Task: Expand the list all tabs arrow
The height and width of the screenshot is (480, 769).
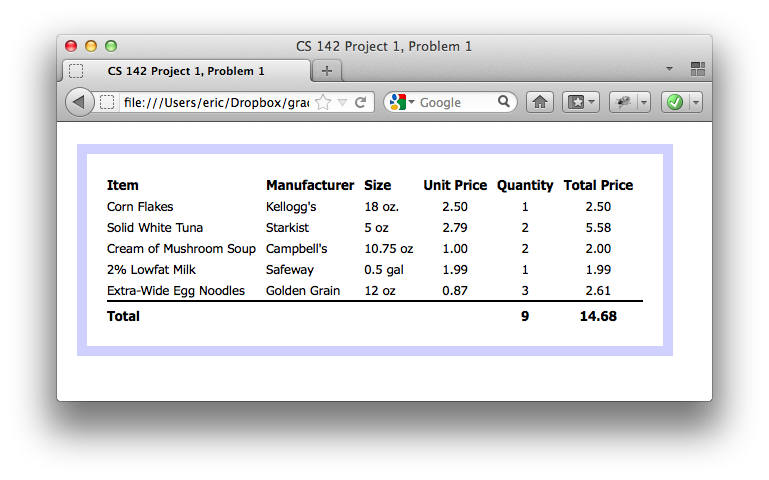Action: point(669,69)
